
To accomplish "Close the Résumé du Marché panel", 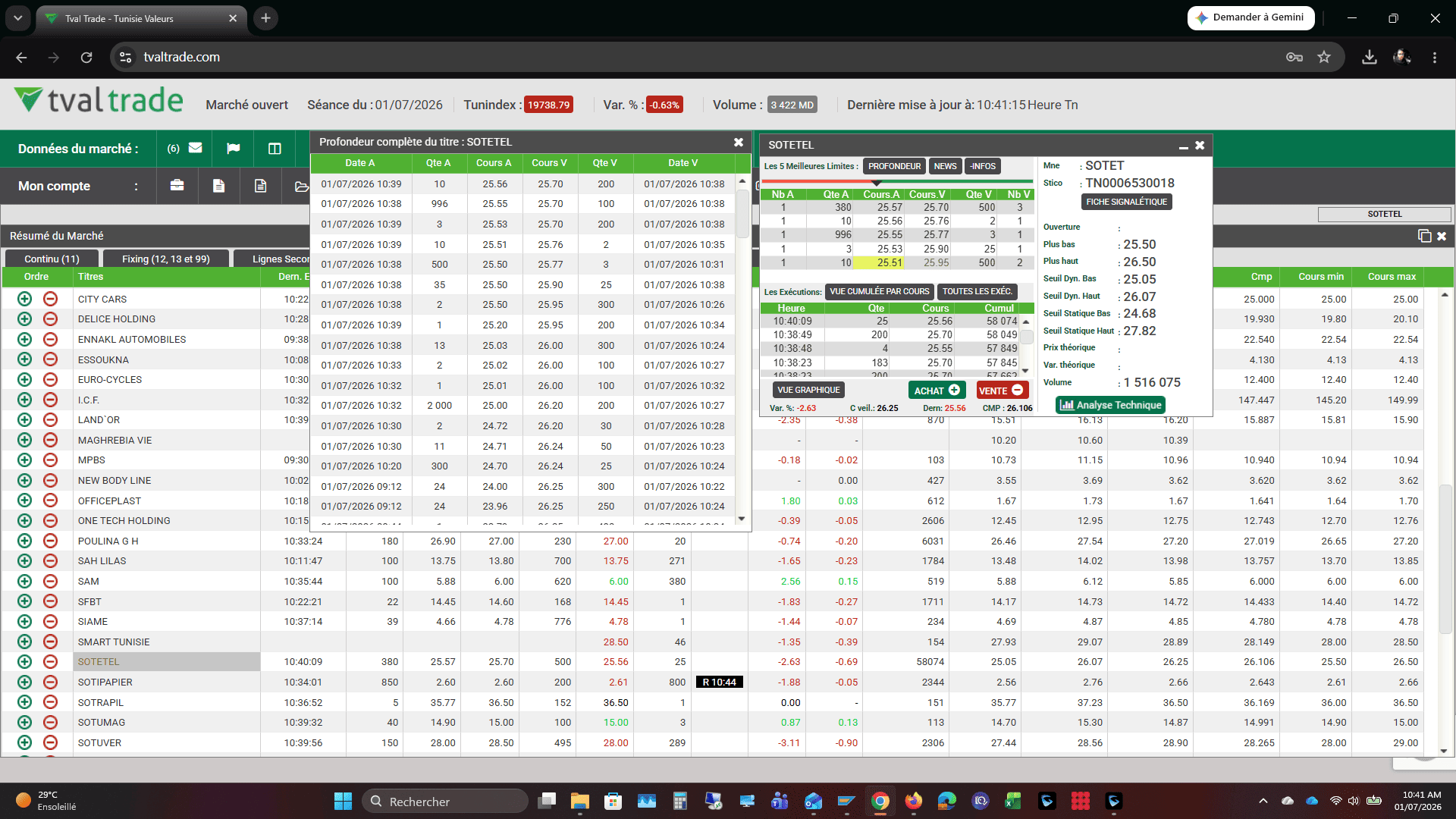I will pos(1442,237).
